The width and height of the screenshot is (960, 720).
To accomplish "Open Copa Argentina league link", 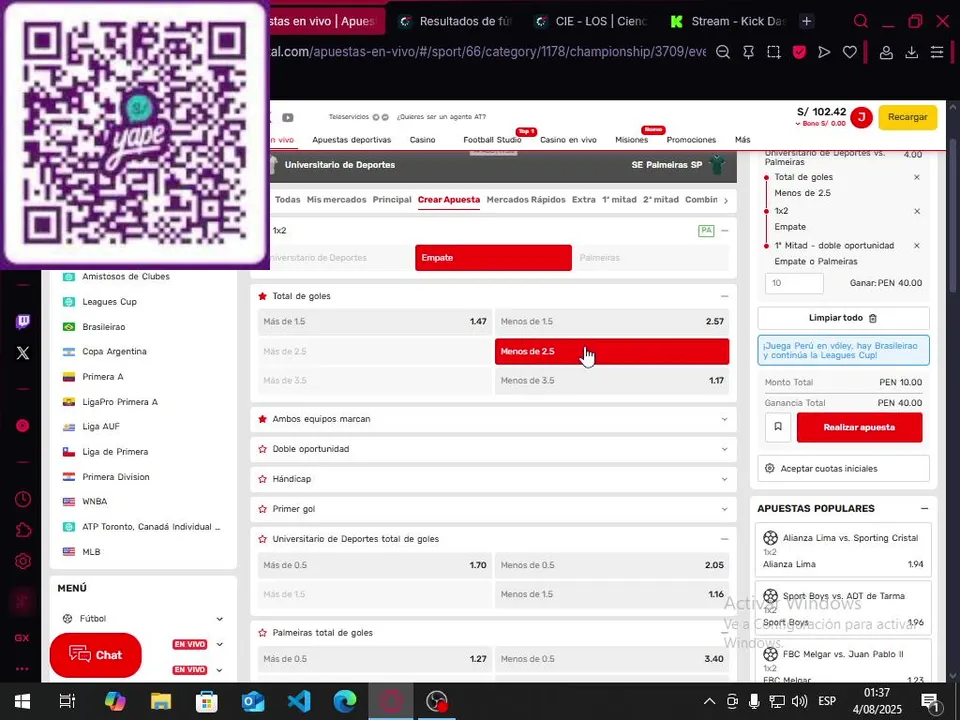I will pos(114,351).
